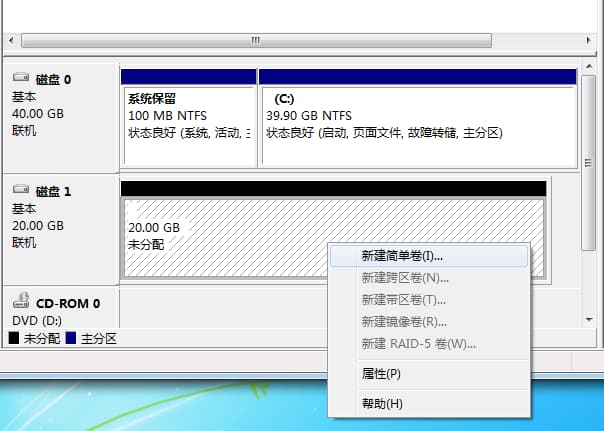Click the horizontal scrollbar left arrow
Viewport: 604px width, 431px height.
coord(13,40)
